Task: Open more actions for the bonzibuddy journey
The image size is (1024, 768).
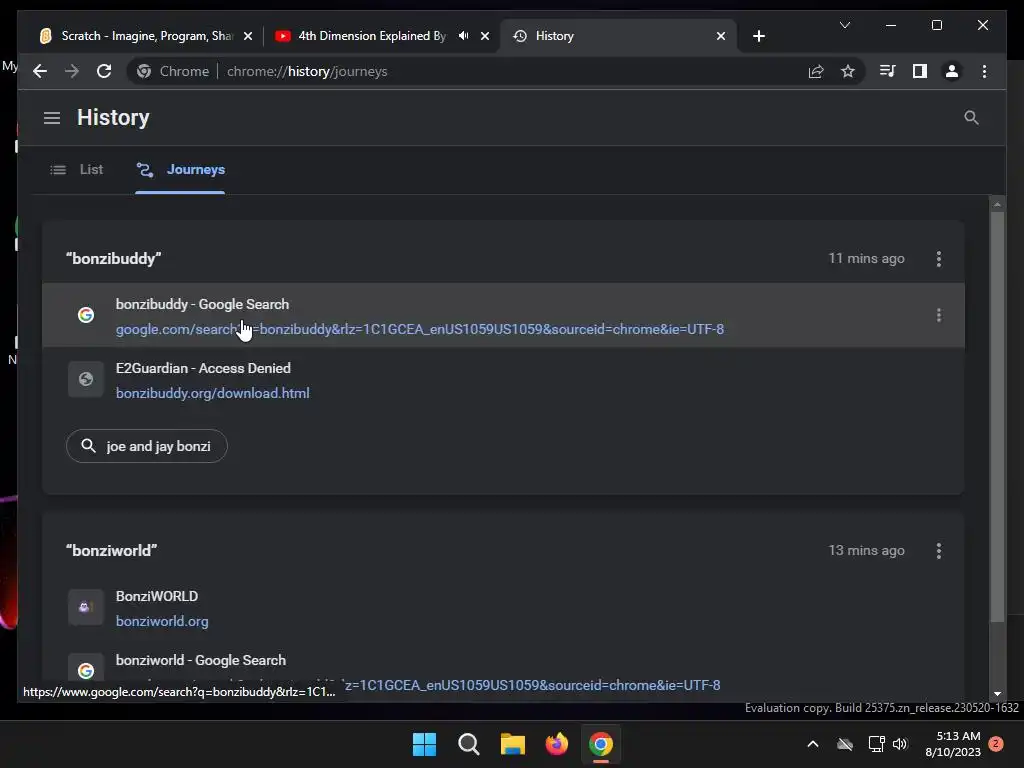Action: [x=938, y=259]
